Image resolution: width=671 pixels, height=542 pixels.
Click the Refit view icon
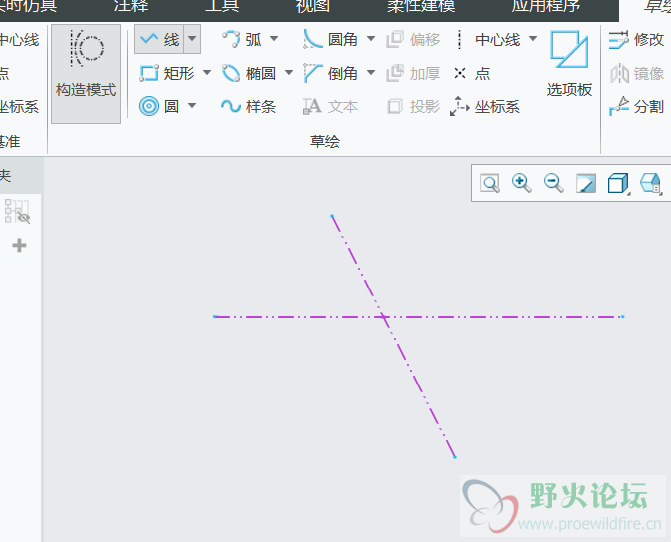(x=490, y=183)
